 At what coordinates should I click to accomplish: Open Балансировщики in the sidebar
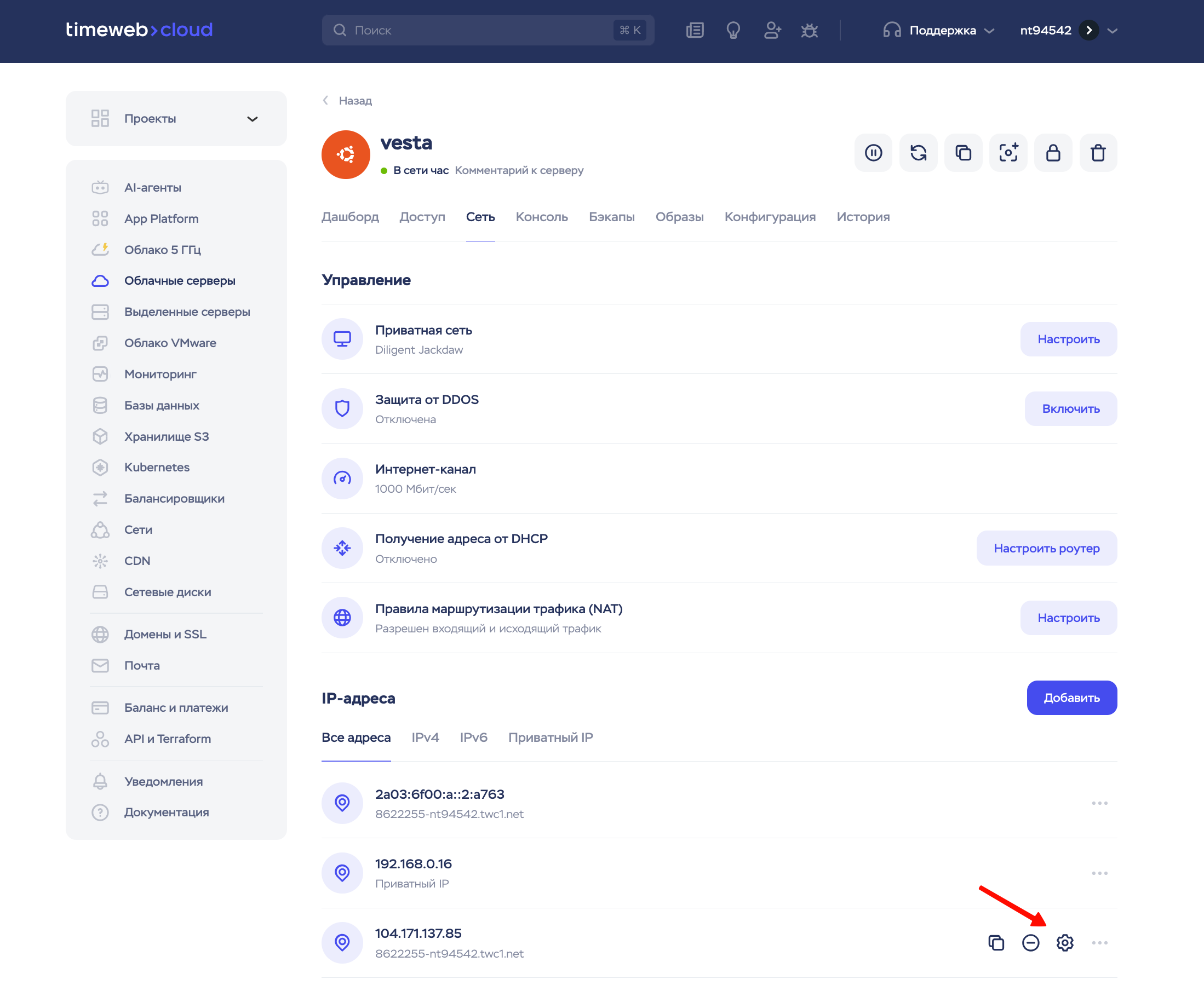[x=176, y=498]
